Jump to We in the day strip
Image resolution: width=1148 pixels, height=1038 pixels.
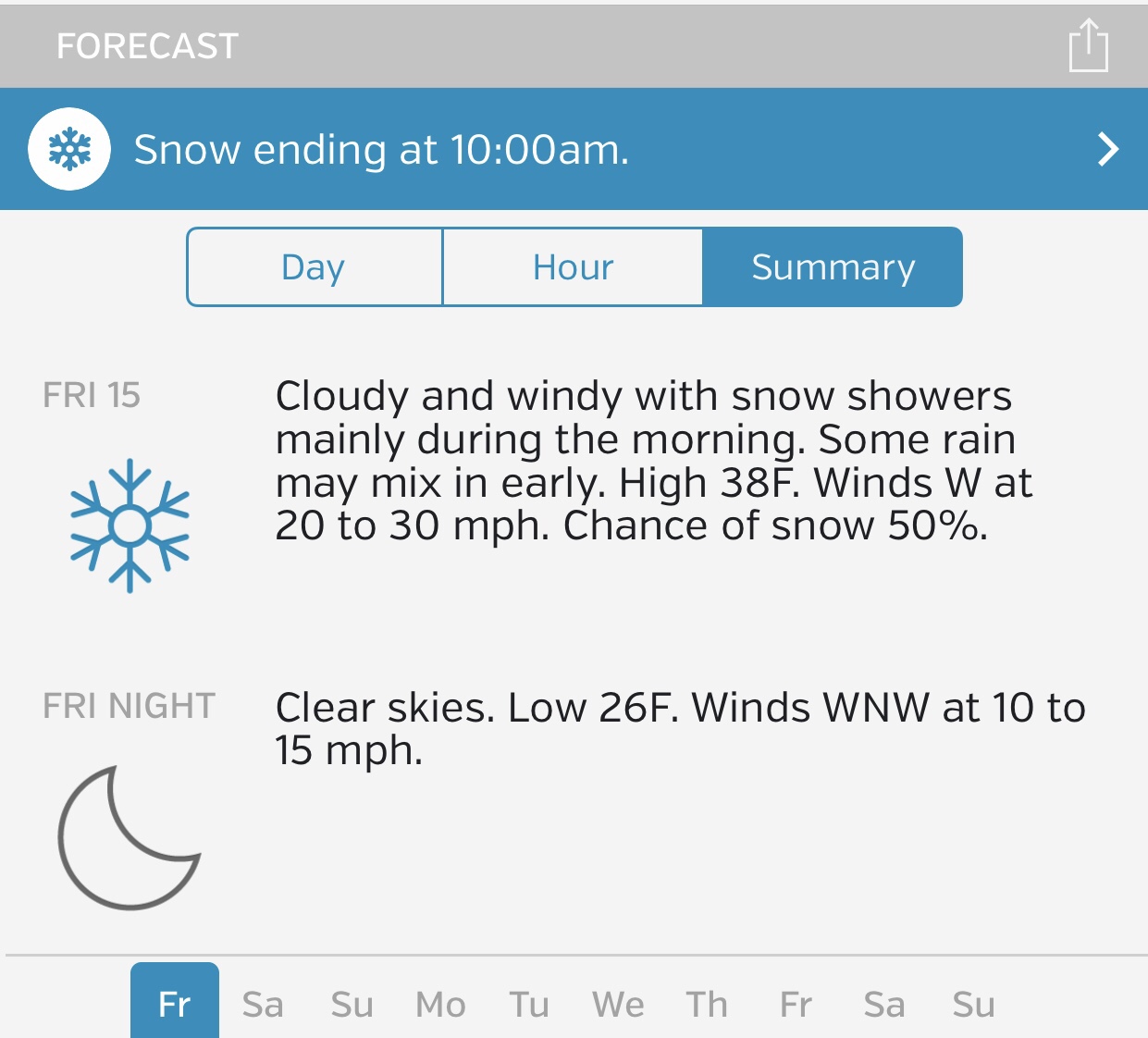618,1005
